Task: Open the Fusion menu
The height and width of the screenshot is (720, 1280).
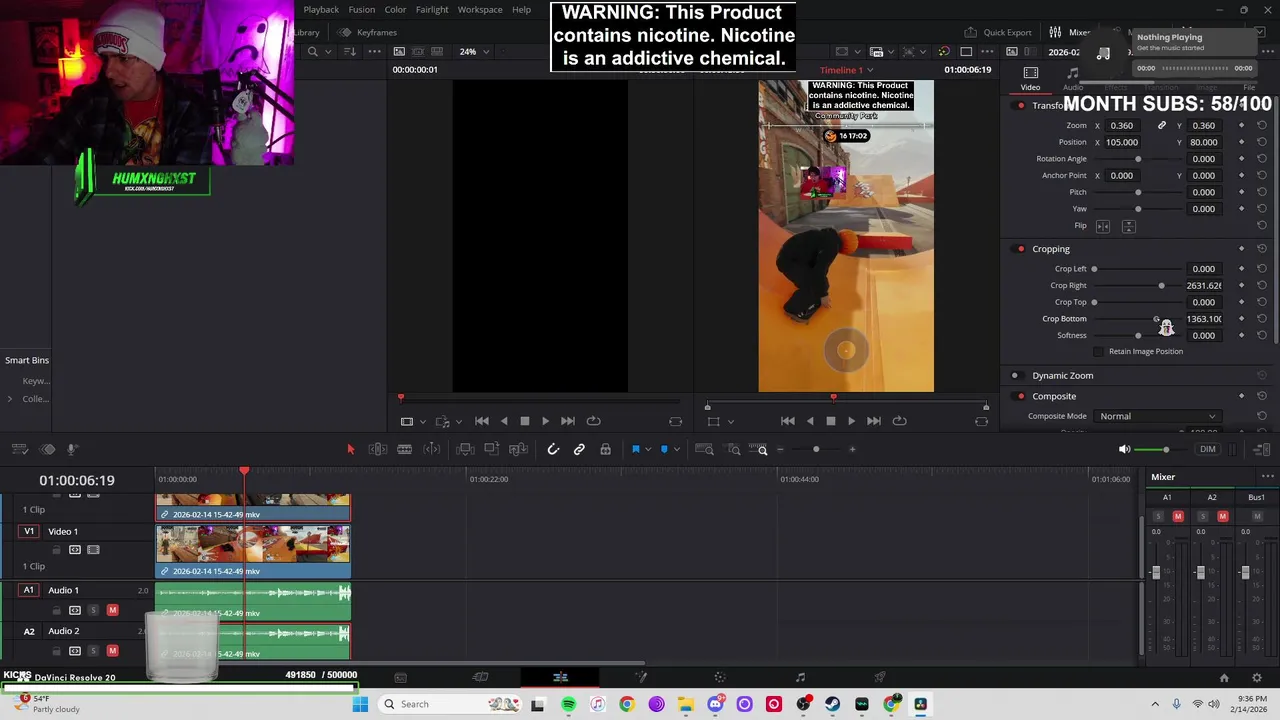Action: (x=362, y=10)
